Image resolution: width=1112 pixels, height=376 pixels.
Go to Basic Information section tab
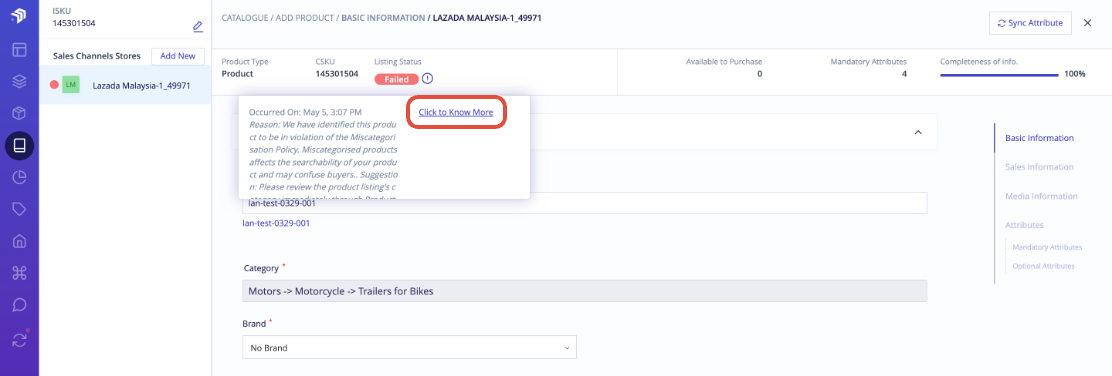coord(1039,138)
